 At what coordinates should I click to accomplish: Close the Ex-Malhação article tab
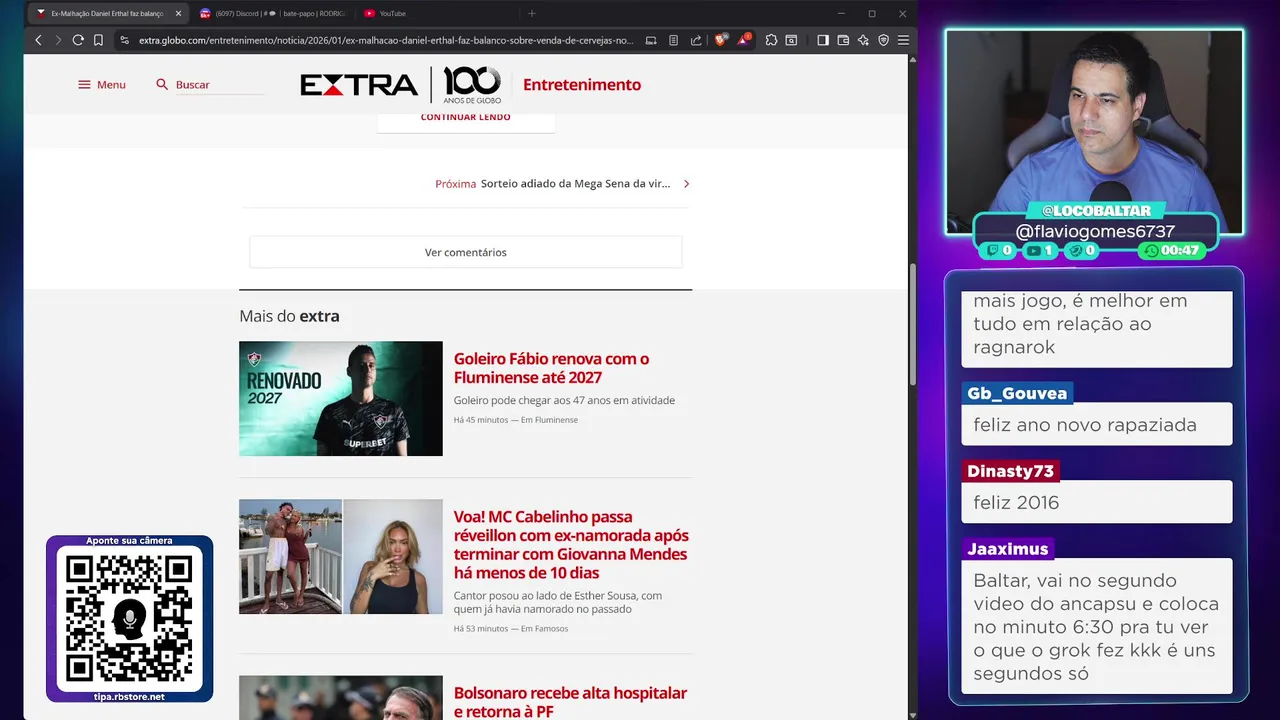[178, 13]
